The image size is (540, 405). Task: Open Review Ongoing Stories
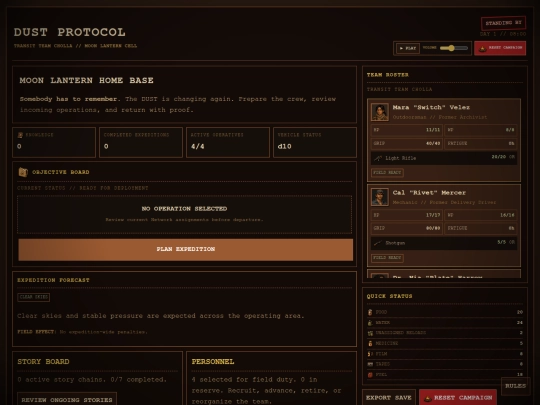tap(67, 399)
